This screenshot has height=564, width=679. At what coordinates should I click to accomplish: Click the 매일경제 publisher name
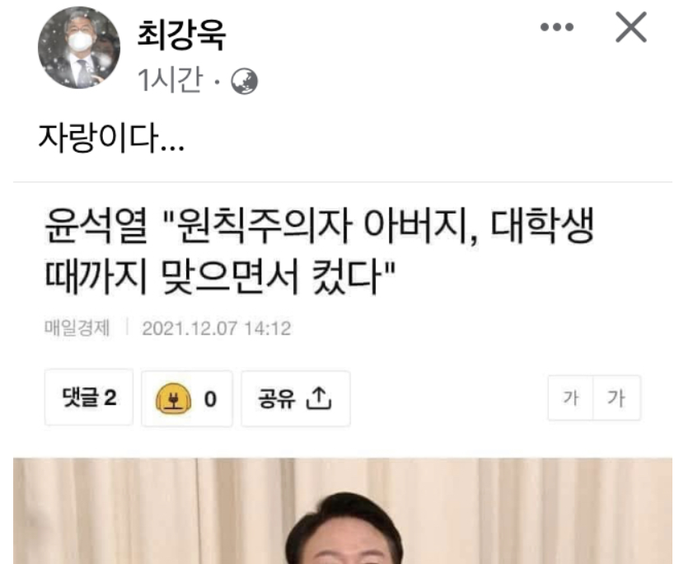coord(77,328)
